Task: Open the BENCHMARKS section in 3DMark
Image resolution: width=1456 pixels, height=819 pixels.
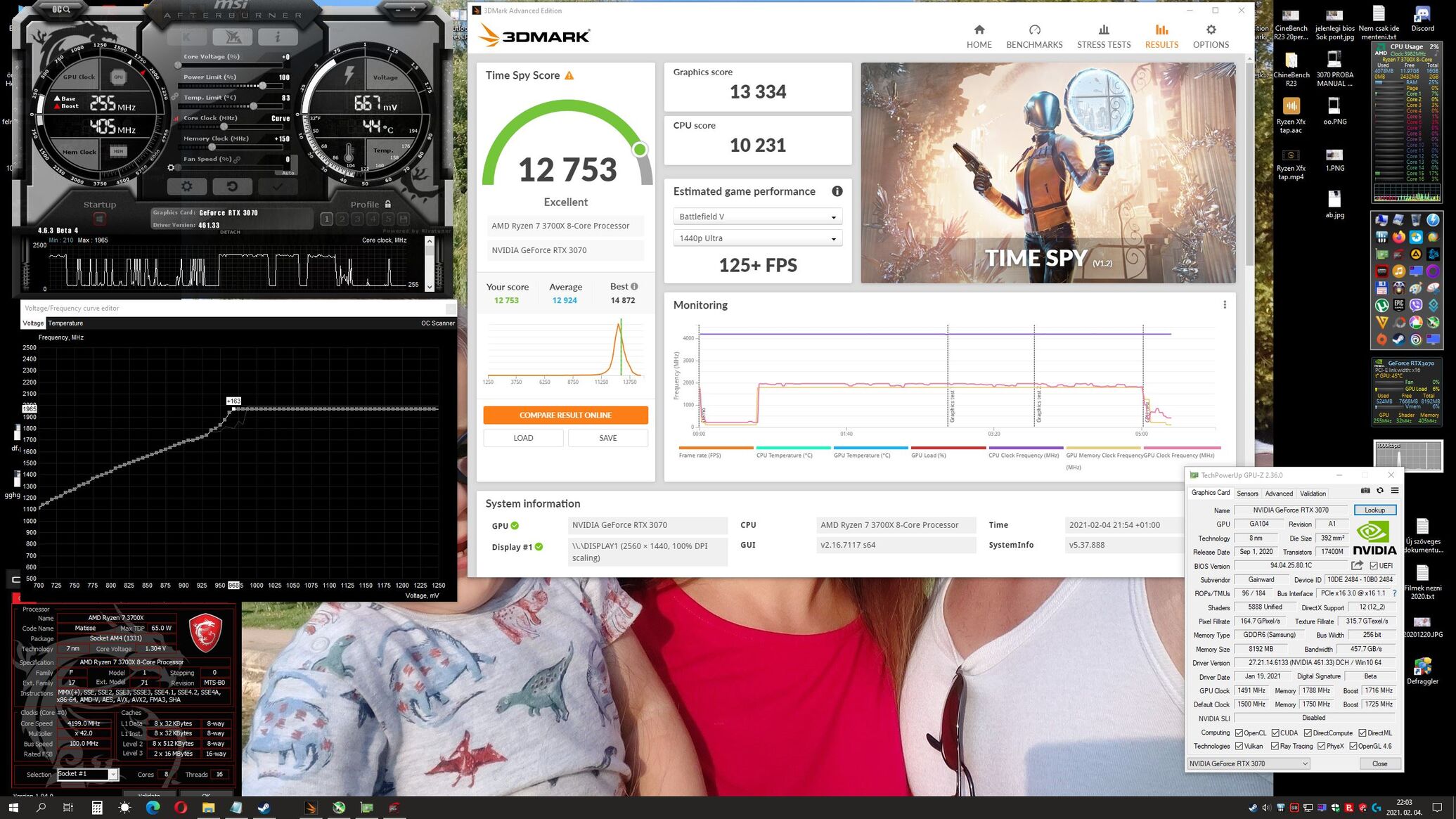Action: click(1034, 37)
